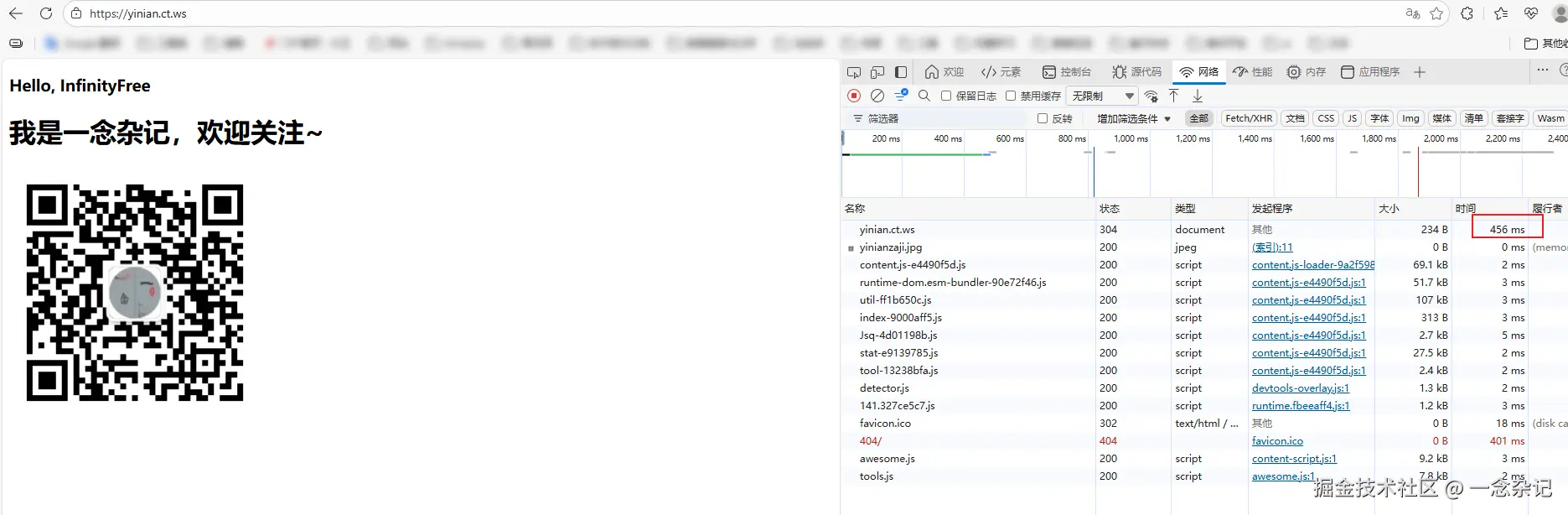Enable the Disable cache checkbox (禁用缓存)
This screenshot has width=1568, height=515.
(1011, 96)
